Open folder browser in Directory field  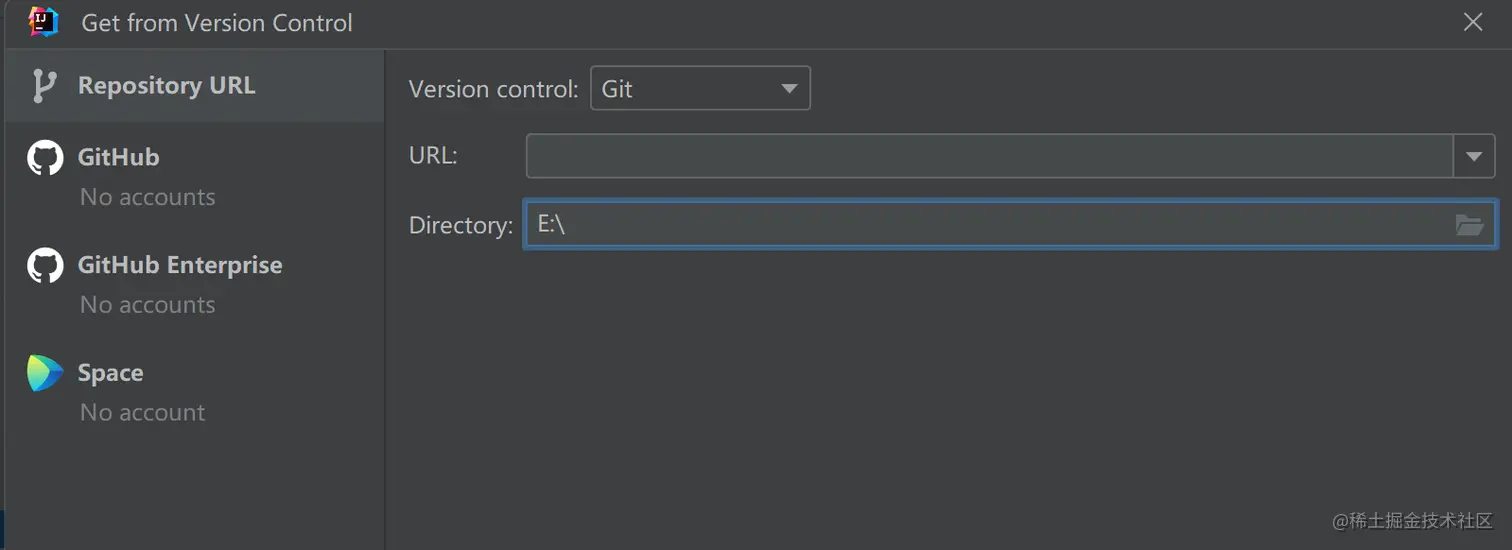tap(1469, 225)
